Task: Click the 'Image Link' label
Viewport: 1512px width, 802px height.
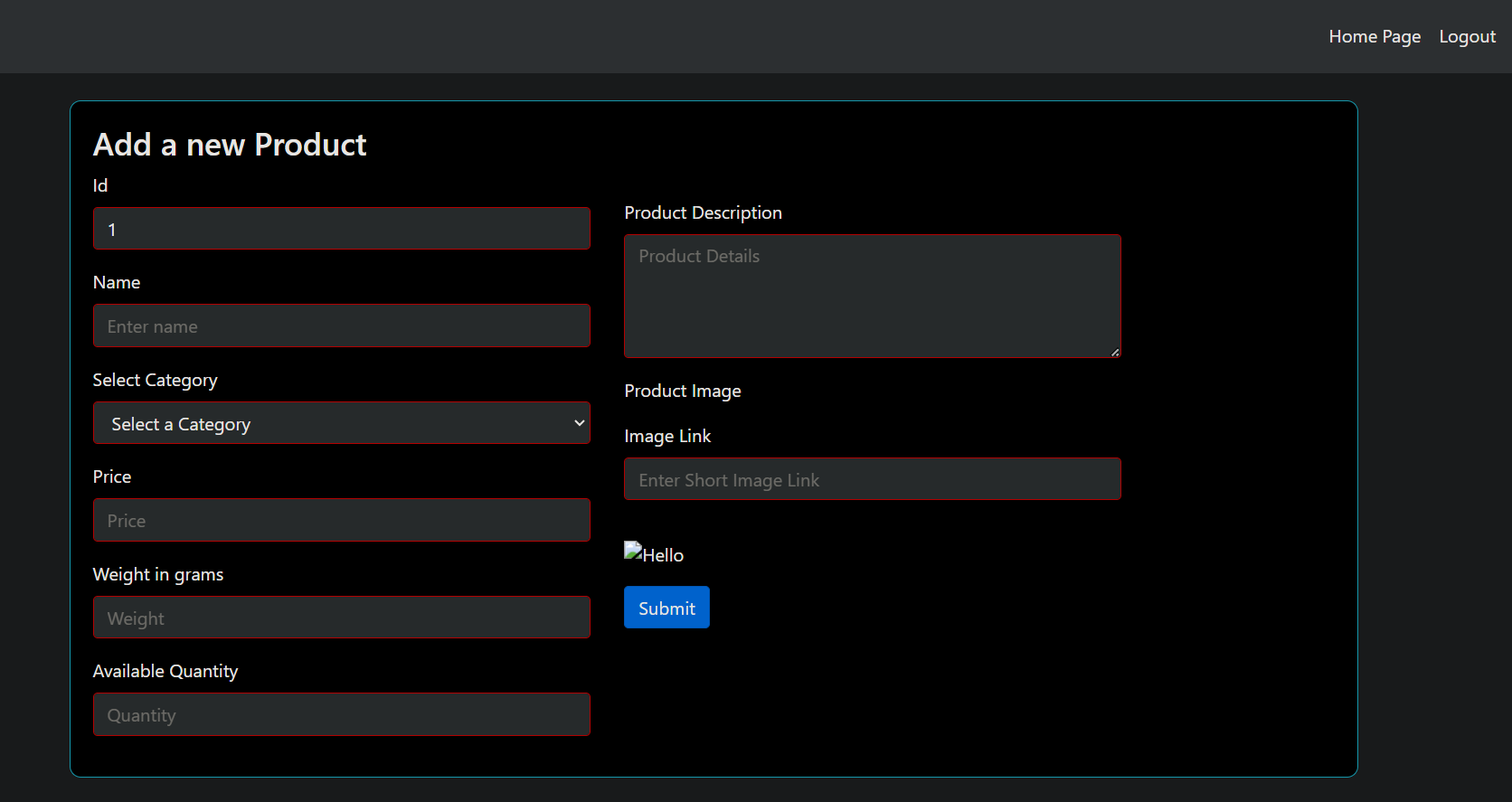Action: coord(667,436)
